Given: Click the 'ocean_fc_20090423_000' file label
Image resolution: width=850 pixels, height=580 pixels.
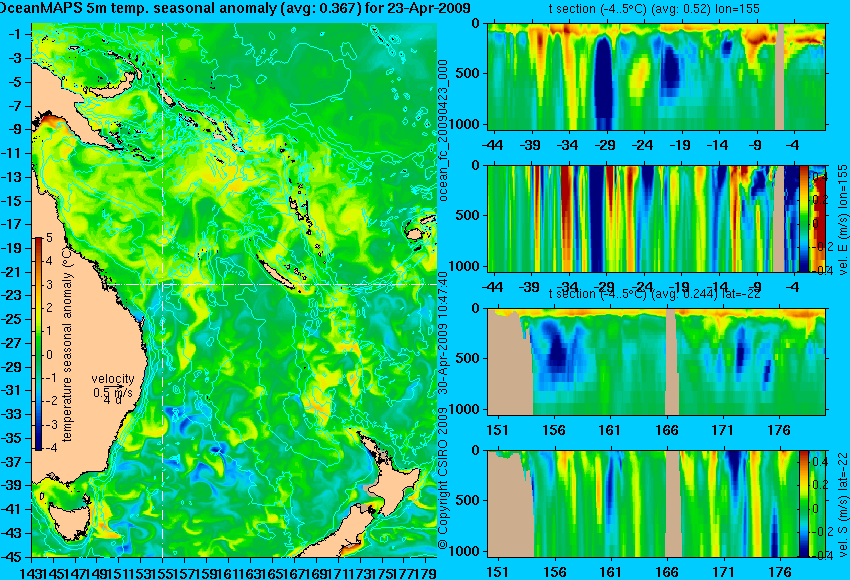Looking at the screenshot, I should click(x=443, y=130).
